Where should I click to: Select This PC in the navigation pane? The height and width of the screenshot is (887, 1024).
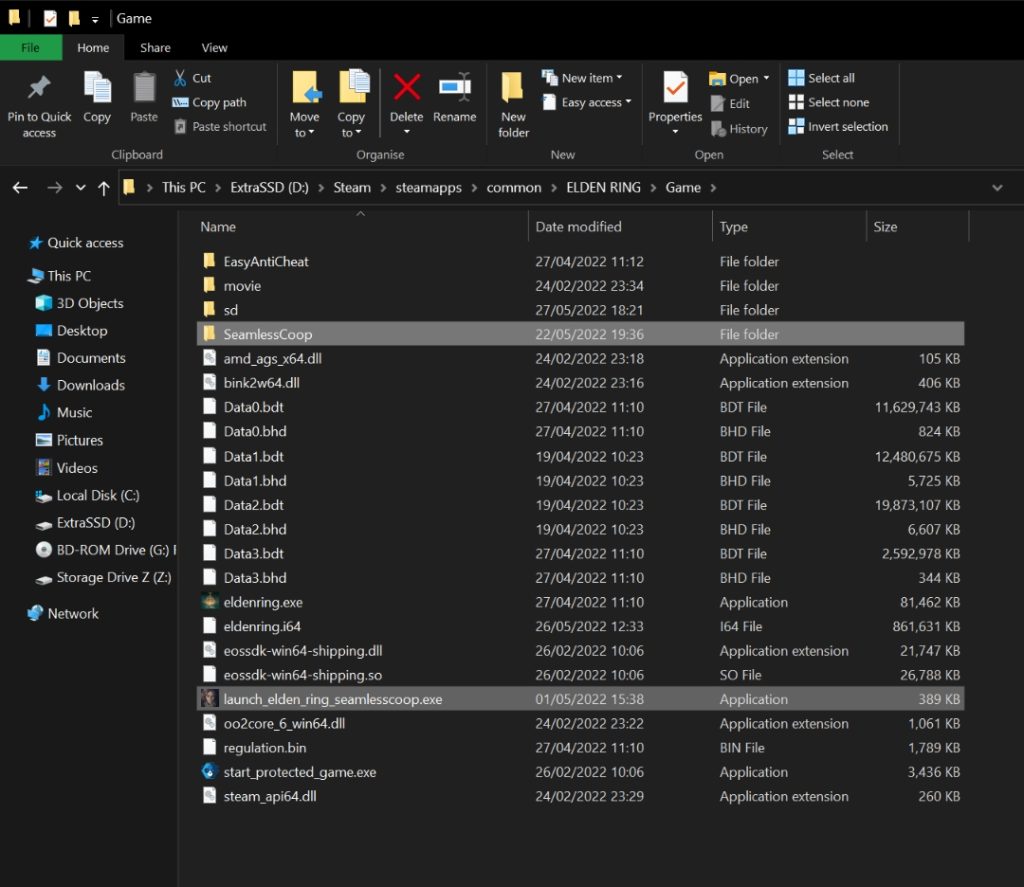tap(60, 276)
